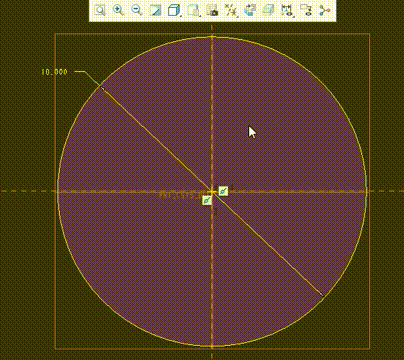Click the Refit view magnifier icon

click(x=100, y=10)
